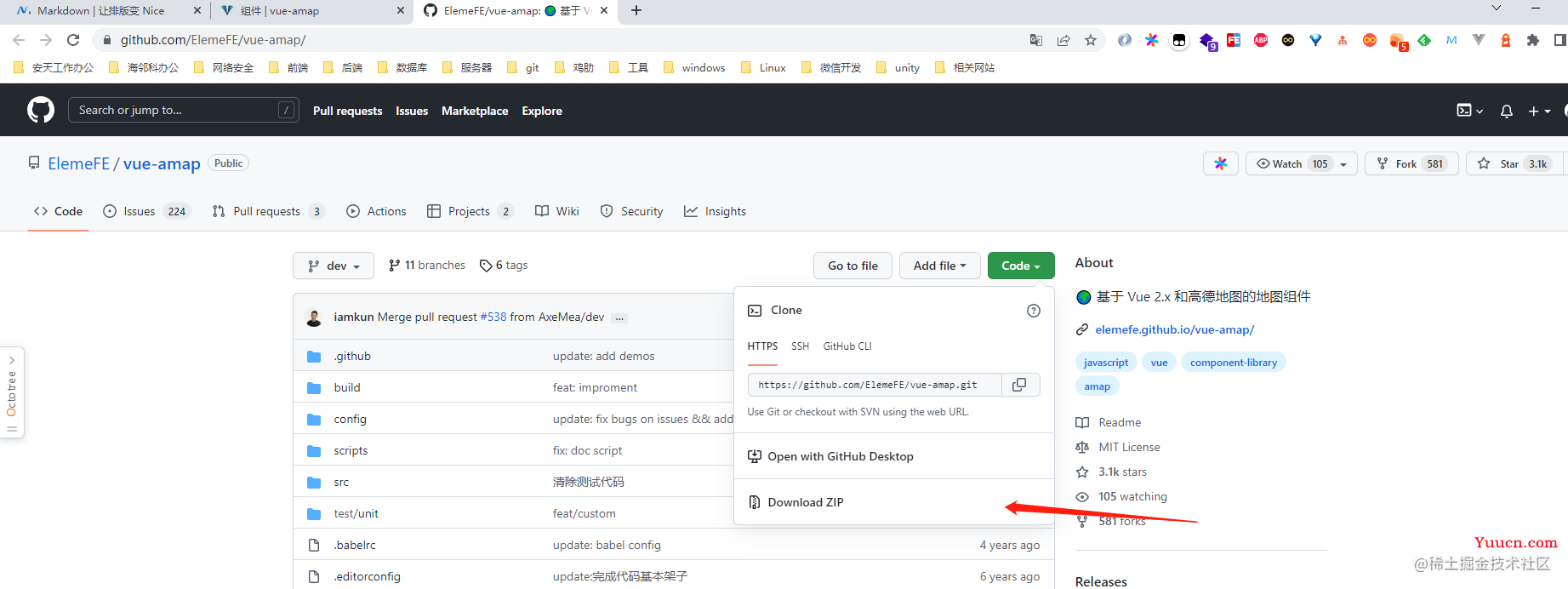This screenshot has width=1568, height=589.
Task: Expand the Octotree side panel
Action: click(x=12, y=392)
